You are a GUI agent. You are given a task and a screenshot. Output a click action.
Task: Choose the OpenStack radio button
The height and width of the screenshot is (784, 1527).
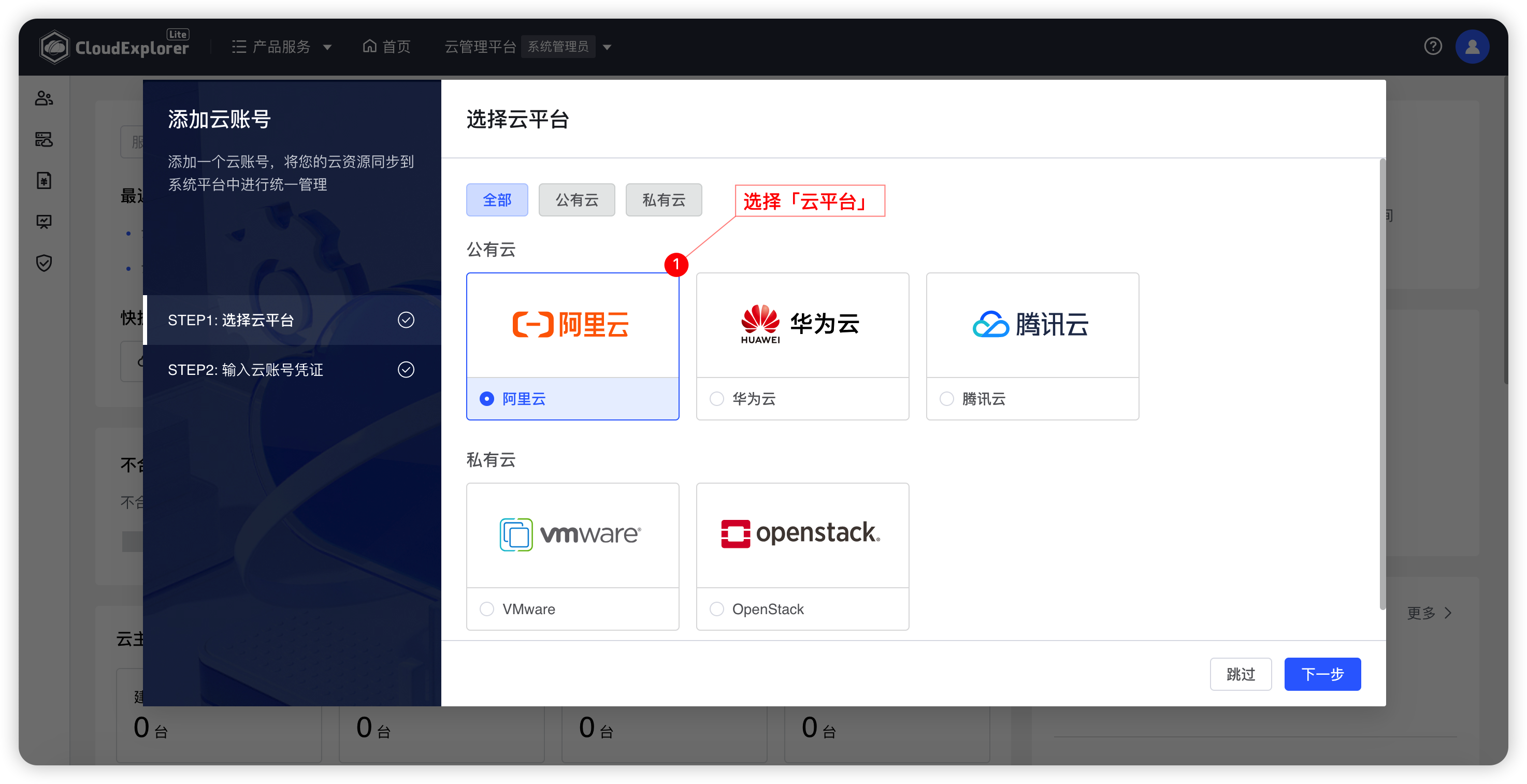pyautogui.click(x=717, y=608)
